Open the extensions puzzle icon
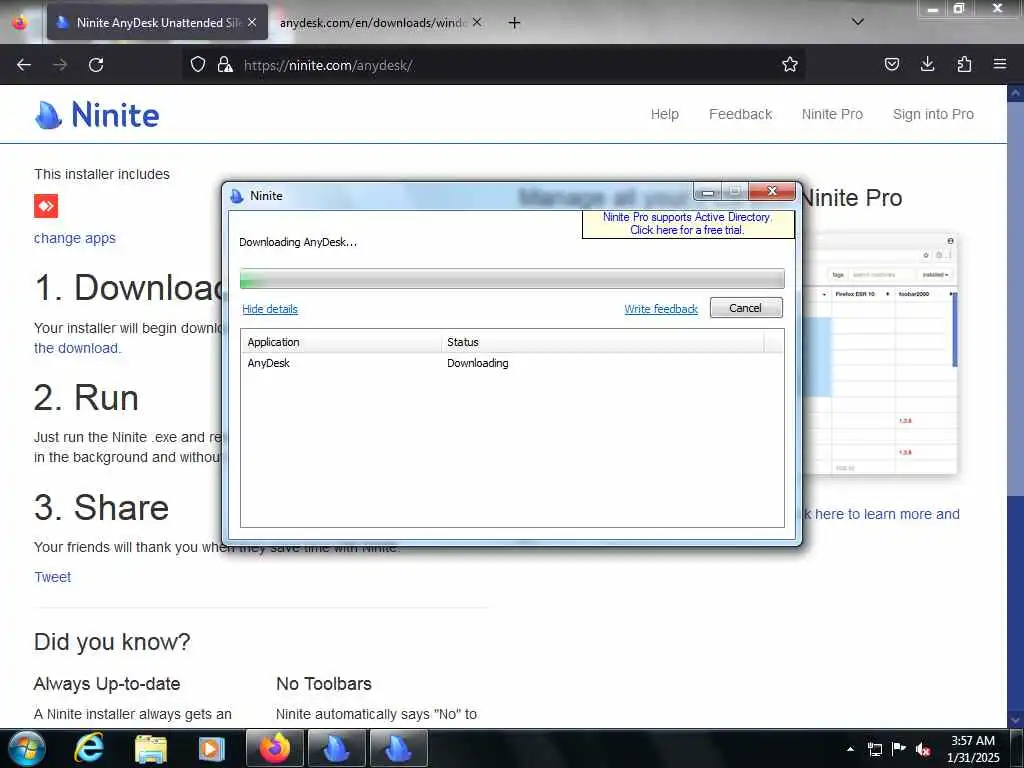 coord(964,64)
